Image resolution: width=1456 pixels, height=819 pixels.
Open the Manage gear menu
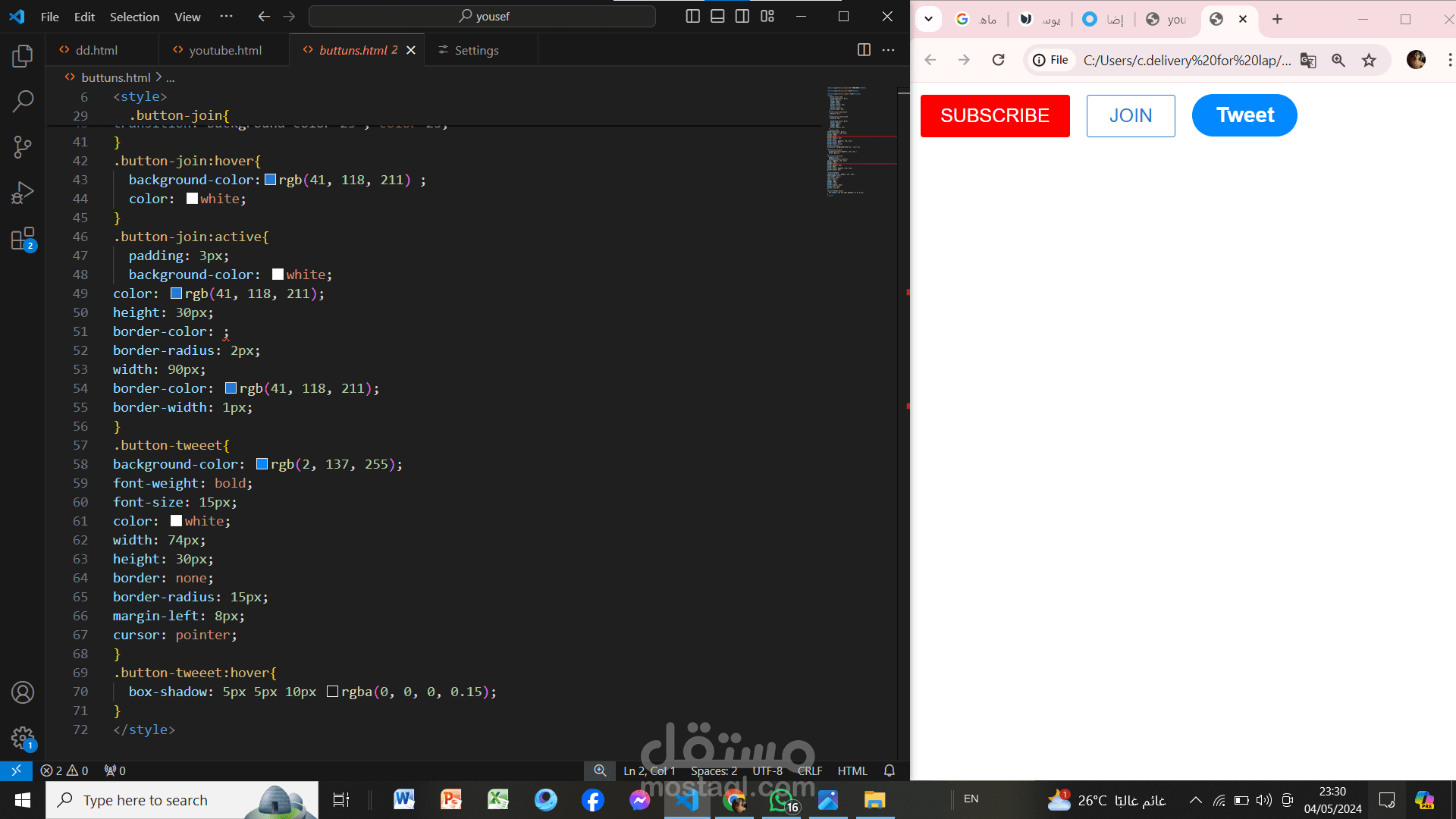23,738
